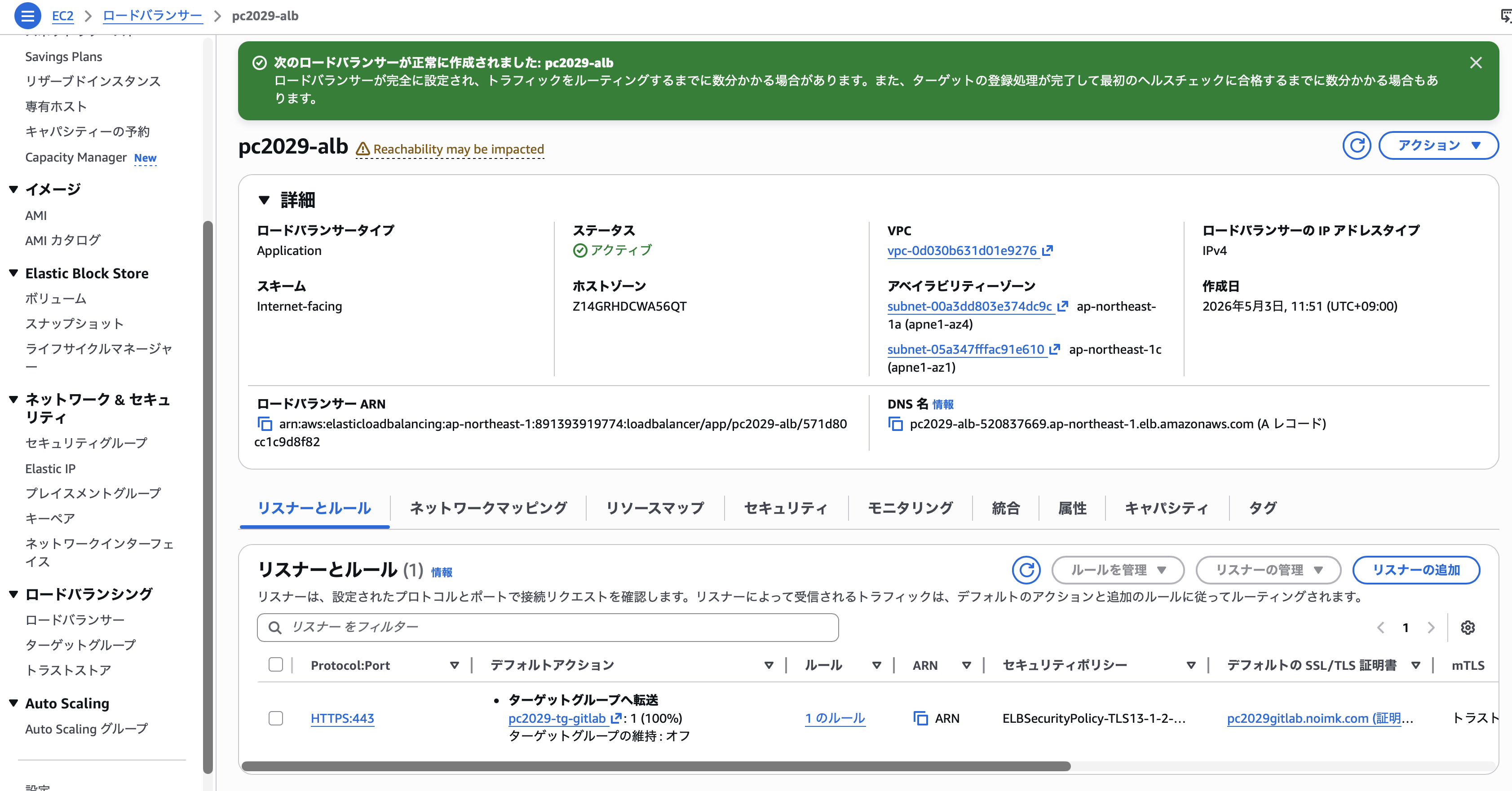
Task: Open the ロードバランサー breadcrumb link
Action: [x=153, y=16]
